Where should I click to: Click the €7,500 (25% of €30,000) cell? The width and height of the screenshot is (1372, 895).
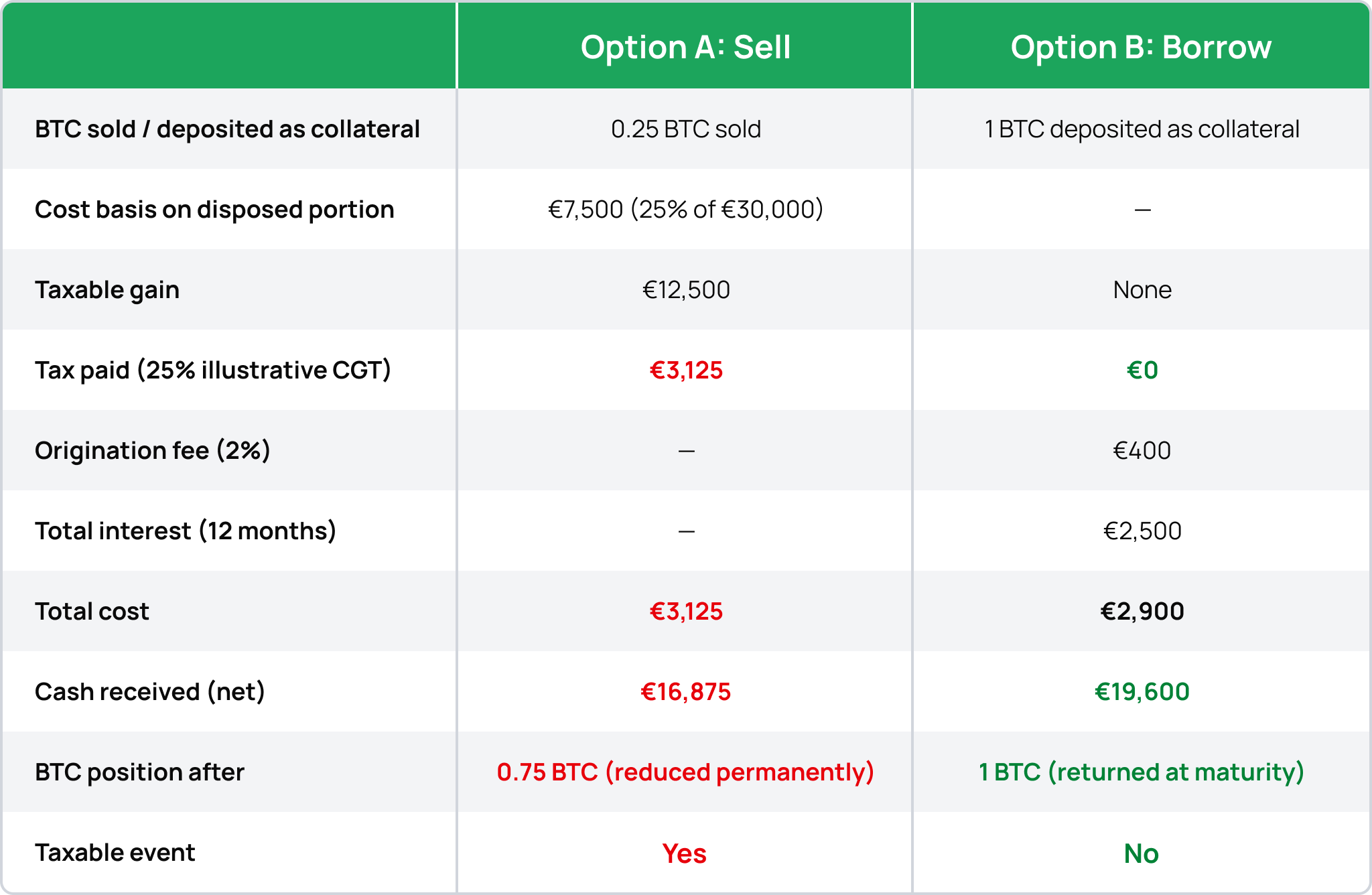[685, 210]
